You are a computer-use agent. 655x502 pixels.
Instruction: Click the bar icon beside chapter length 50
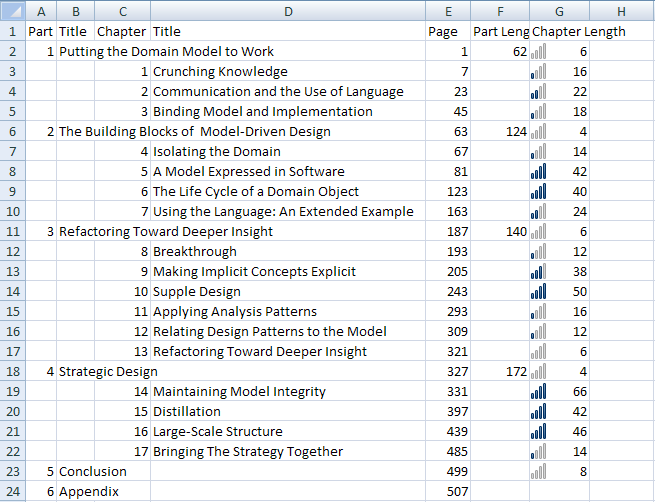(538, 291)
